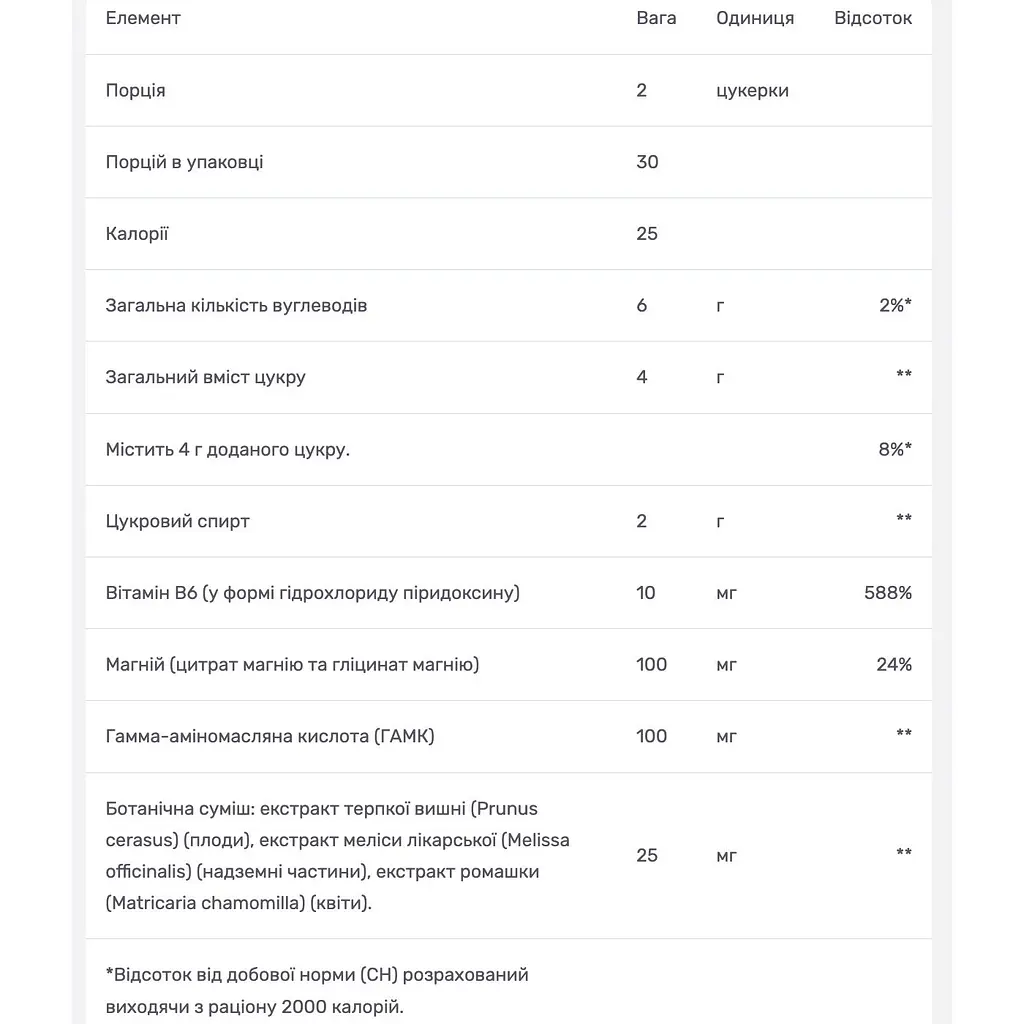
Task: Click the Елемент column header
Action: click(x=143, y=18)
